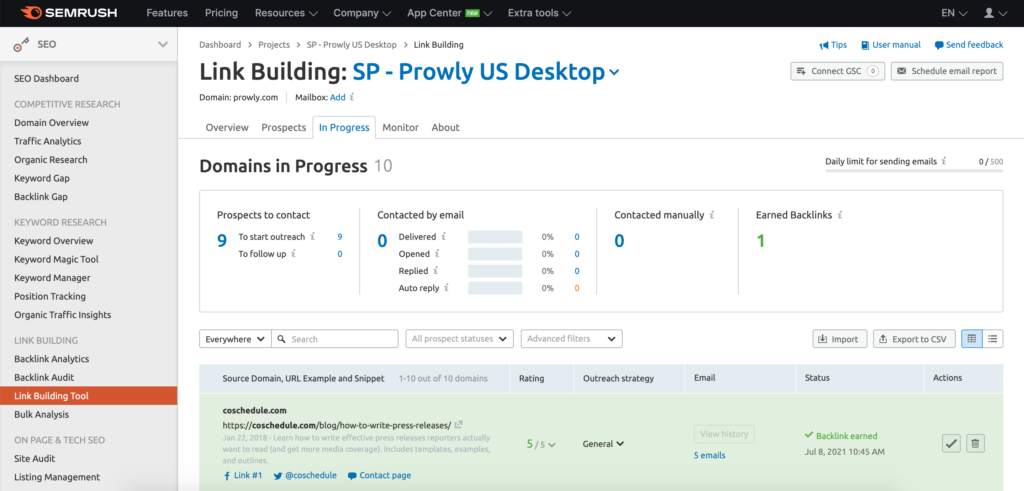Screen dimensions: 1024x491
Task: Collapse the SEO sidebar section toggle
Action: coord(163,45)
